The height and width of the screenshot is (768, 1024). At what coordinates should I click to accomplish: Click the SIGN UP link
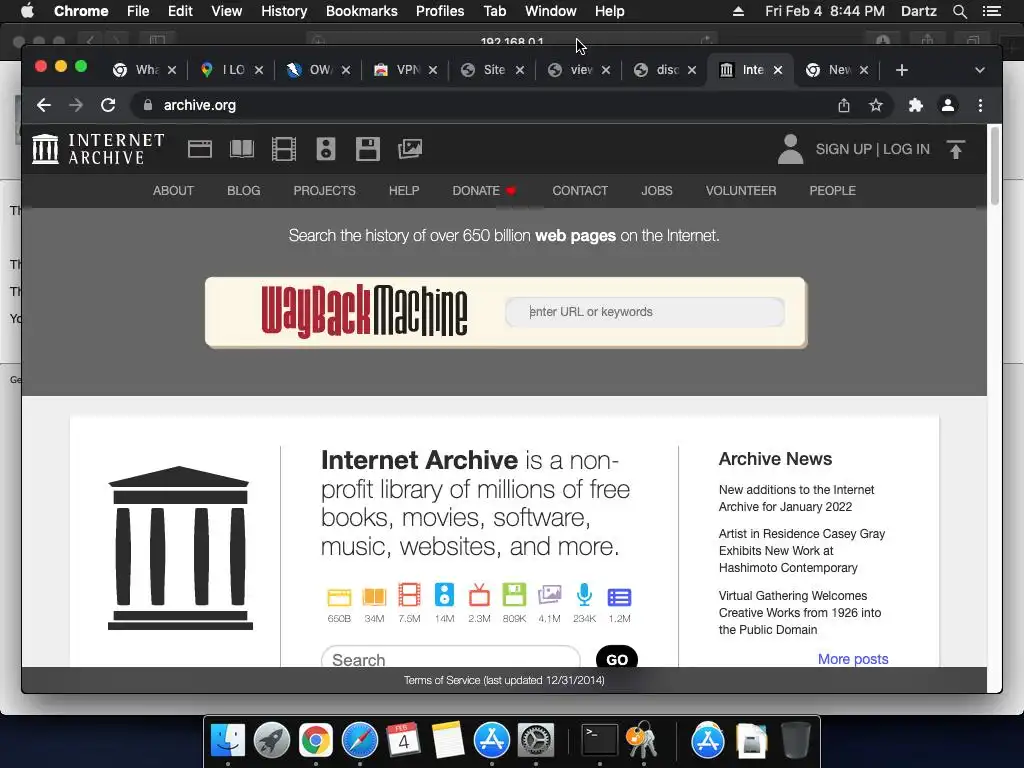(843, 149)
